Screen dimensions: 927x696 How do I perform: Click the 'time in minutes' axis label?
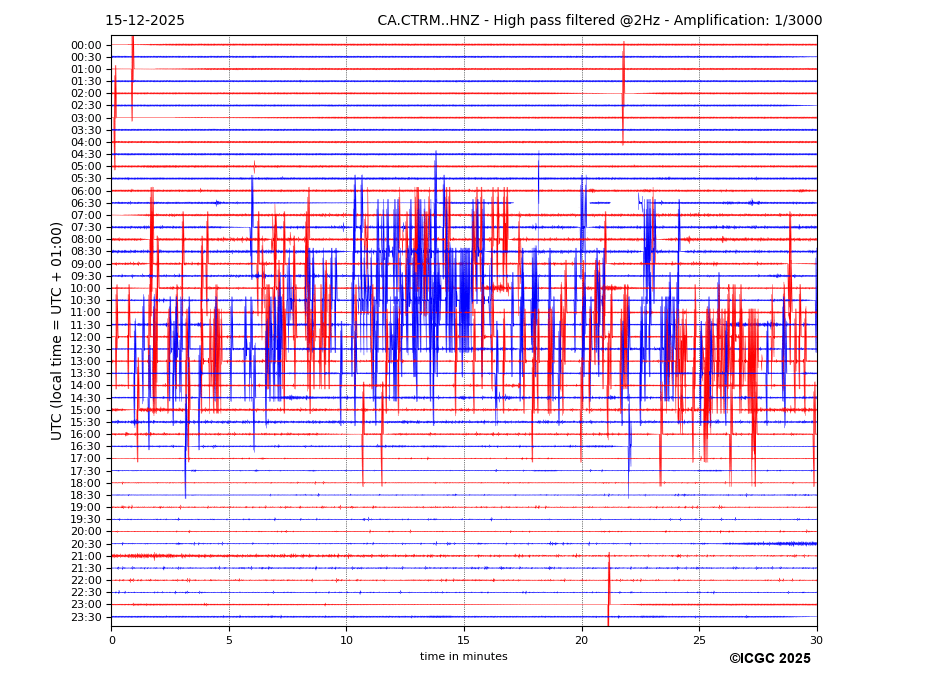tap(463, 657)
